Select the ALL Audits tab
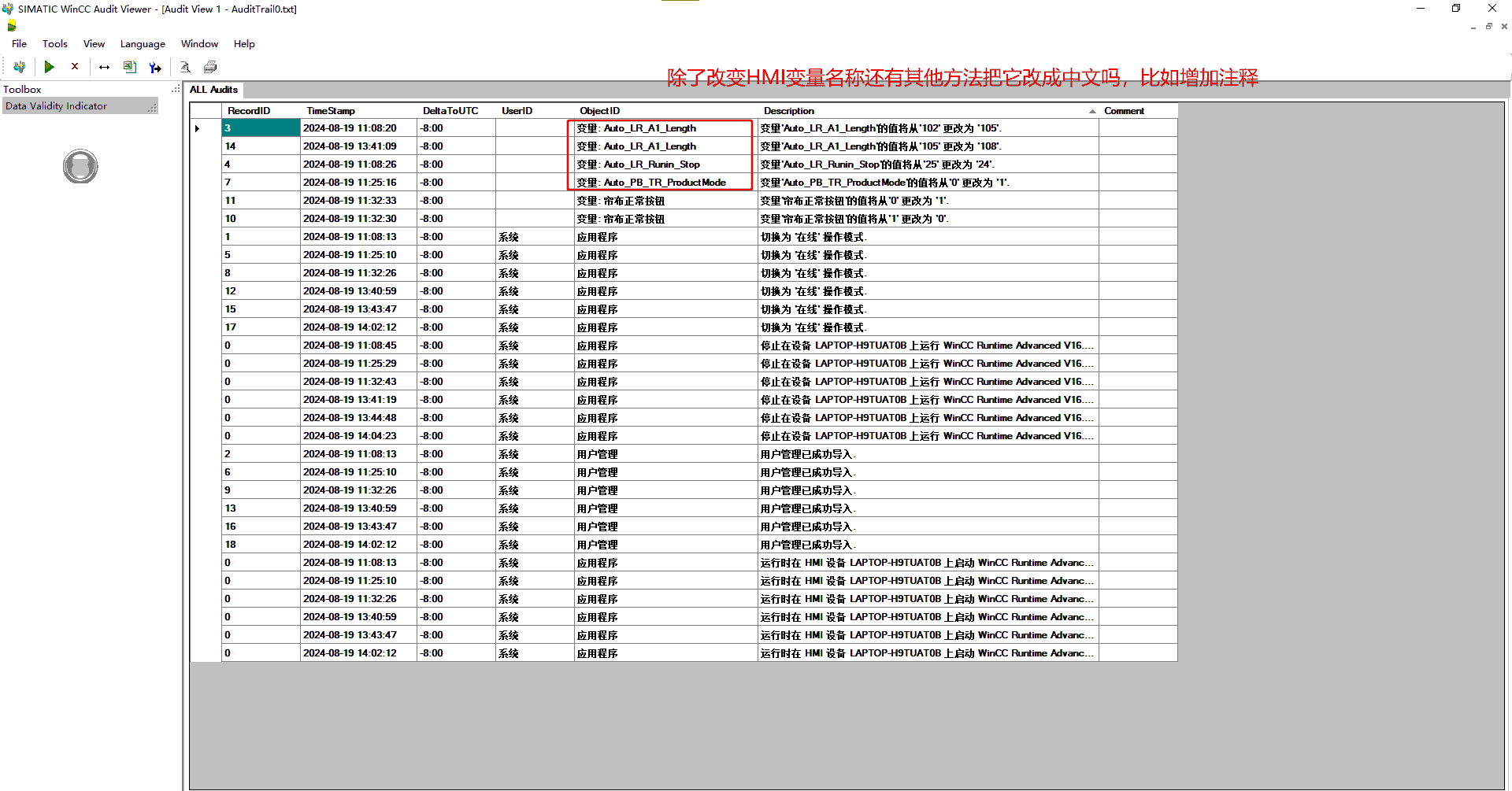The width and height of the screenshot is (1512, 791). point(213,90)
